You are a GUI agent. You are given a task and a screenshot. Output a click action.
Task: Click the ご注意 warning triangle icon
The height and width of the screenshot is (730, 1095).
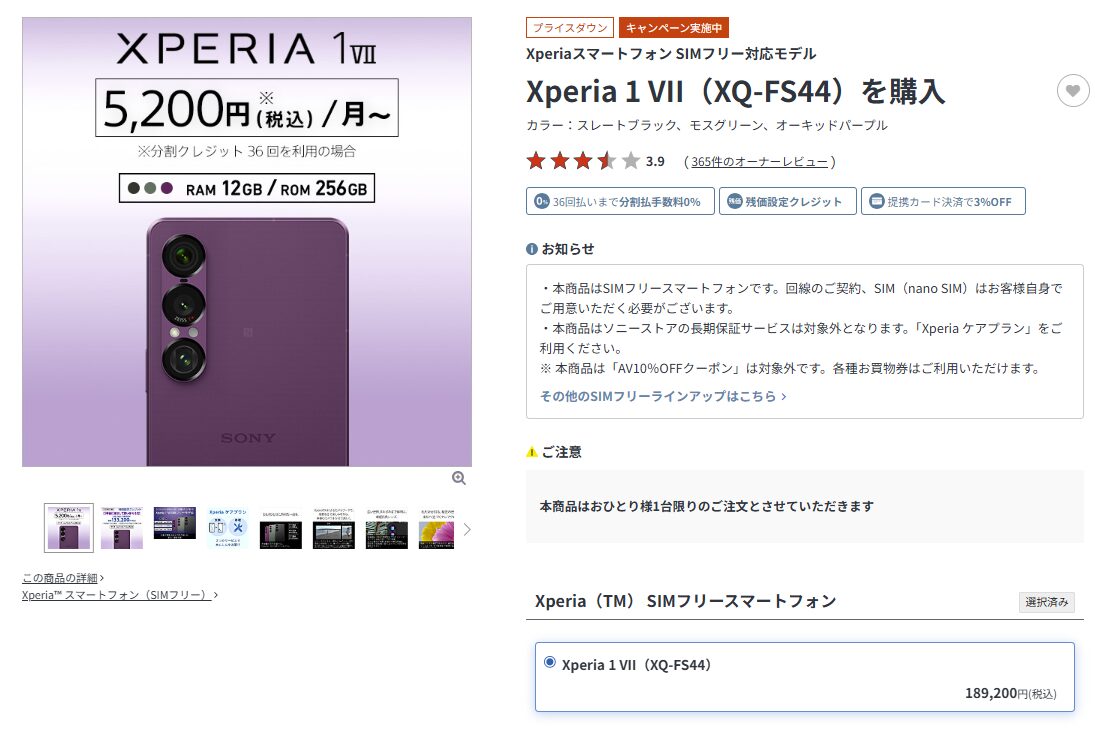click(x=531, y=452)
